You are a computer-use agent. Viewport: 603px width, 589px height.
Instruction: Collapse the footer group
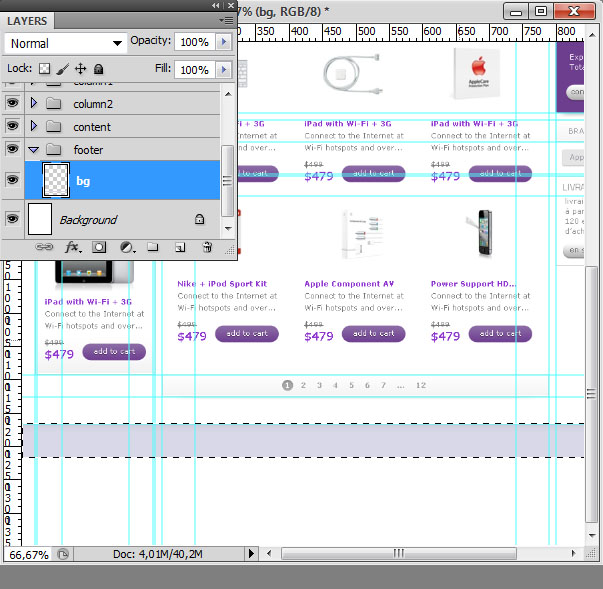[x=34, y=150]
